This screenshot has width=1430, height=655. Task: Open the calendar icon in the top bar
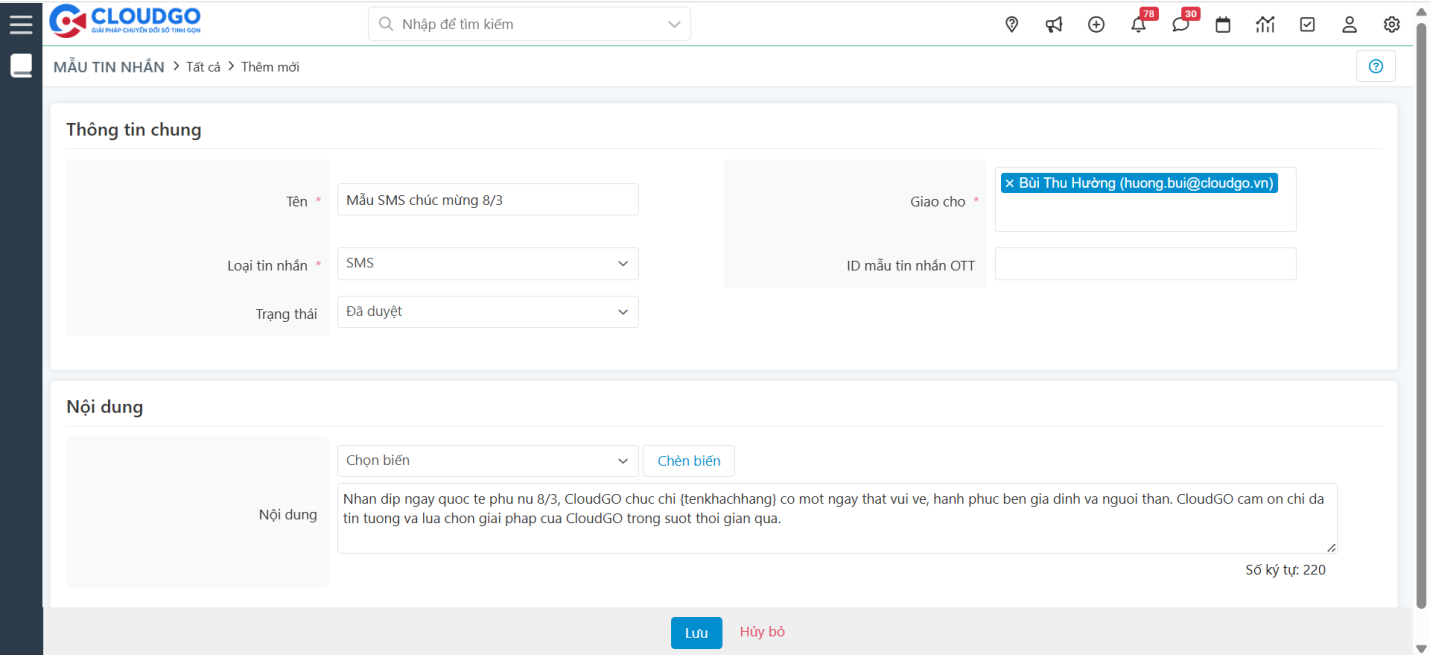click(1222, 24)
